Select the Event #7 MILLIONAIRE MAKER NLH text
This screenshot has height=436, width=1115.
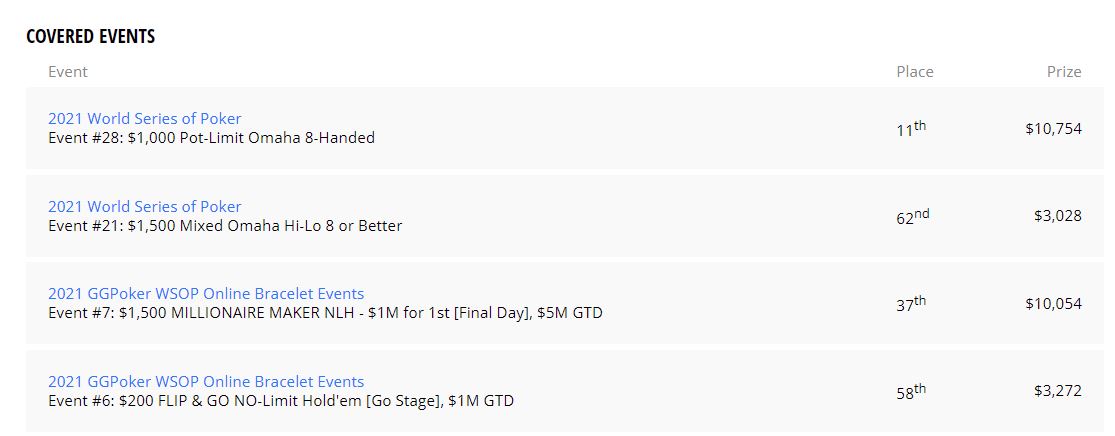coord(325,313)
